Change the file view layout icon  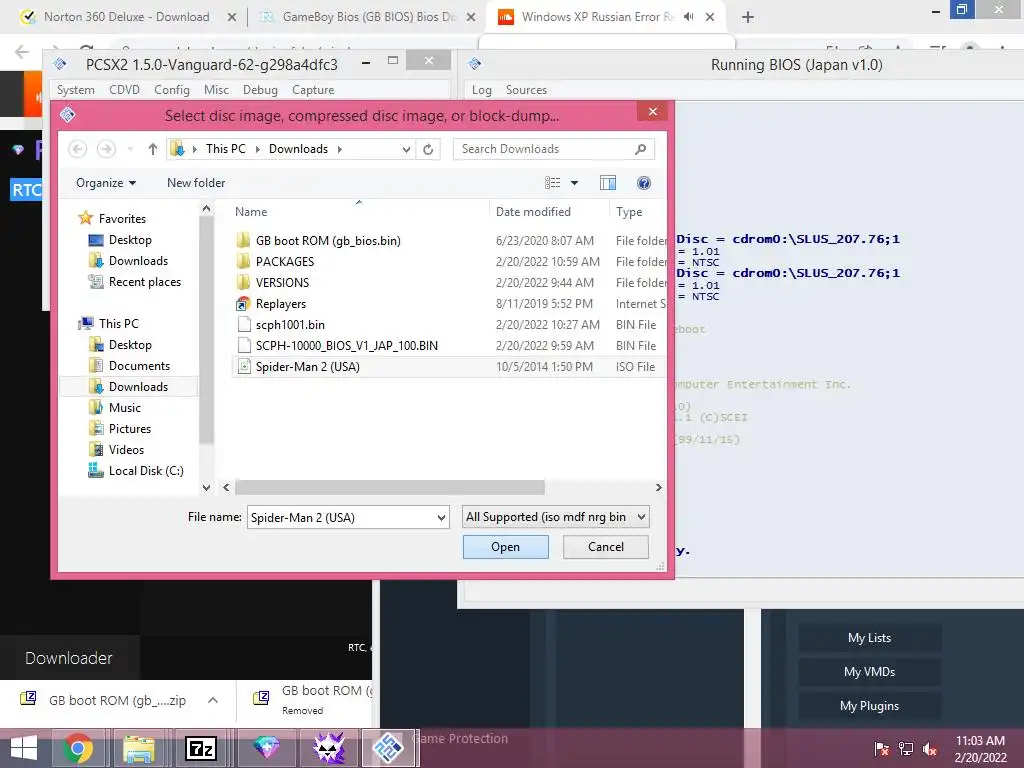point(552,183)
